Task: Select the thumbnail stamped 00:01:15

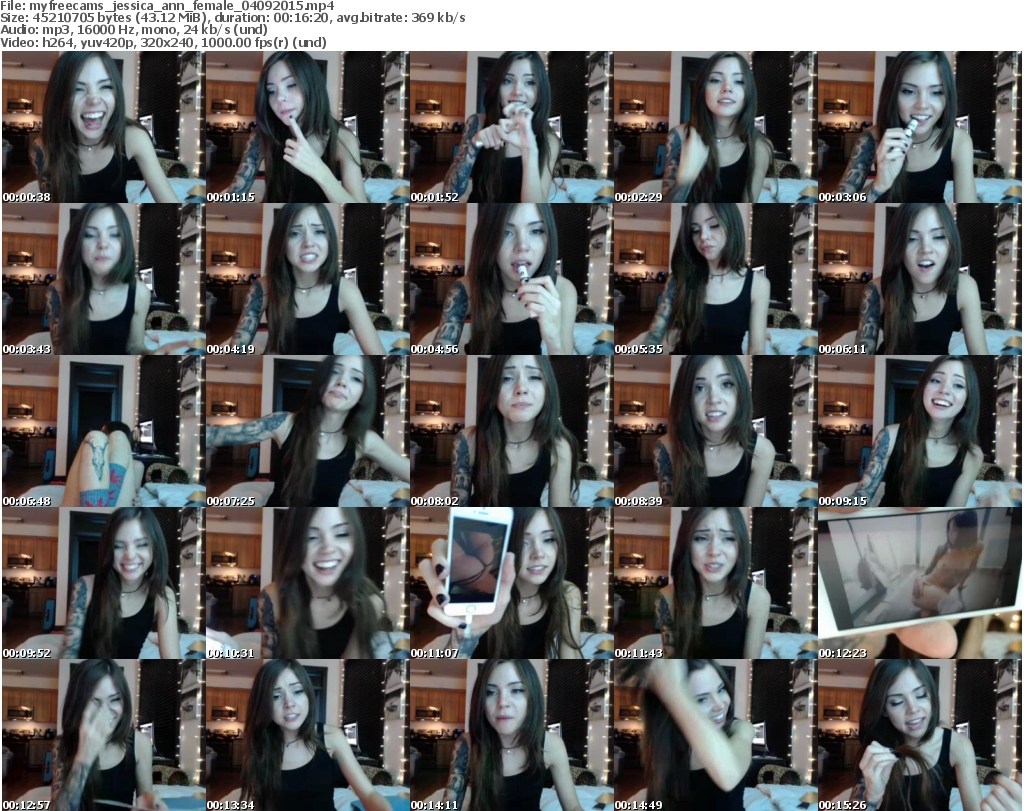Action: click(308, 127)
